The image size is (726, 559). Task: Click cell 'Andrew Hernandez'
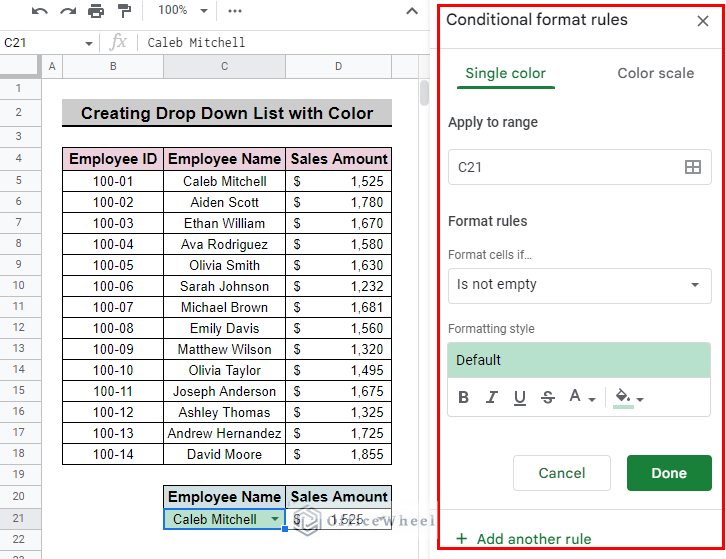click(x=225, y=433)
